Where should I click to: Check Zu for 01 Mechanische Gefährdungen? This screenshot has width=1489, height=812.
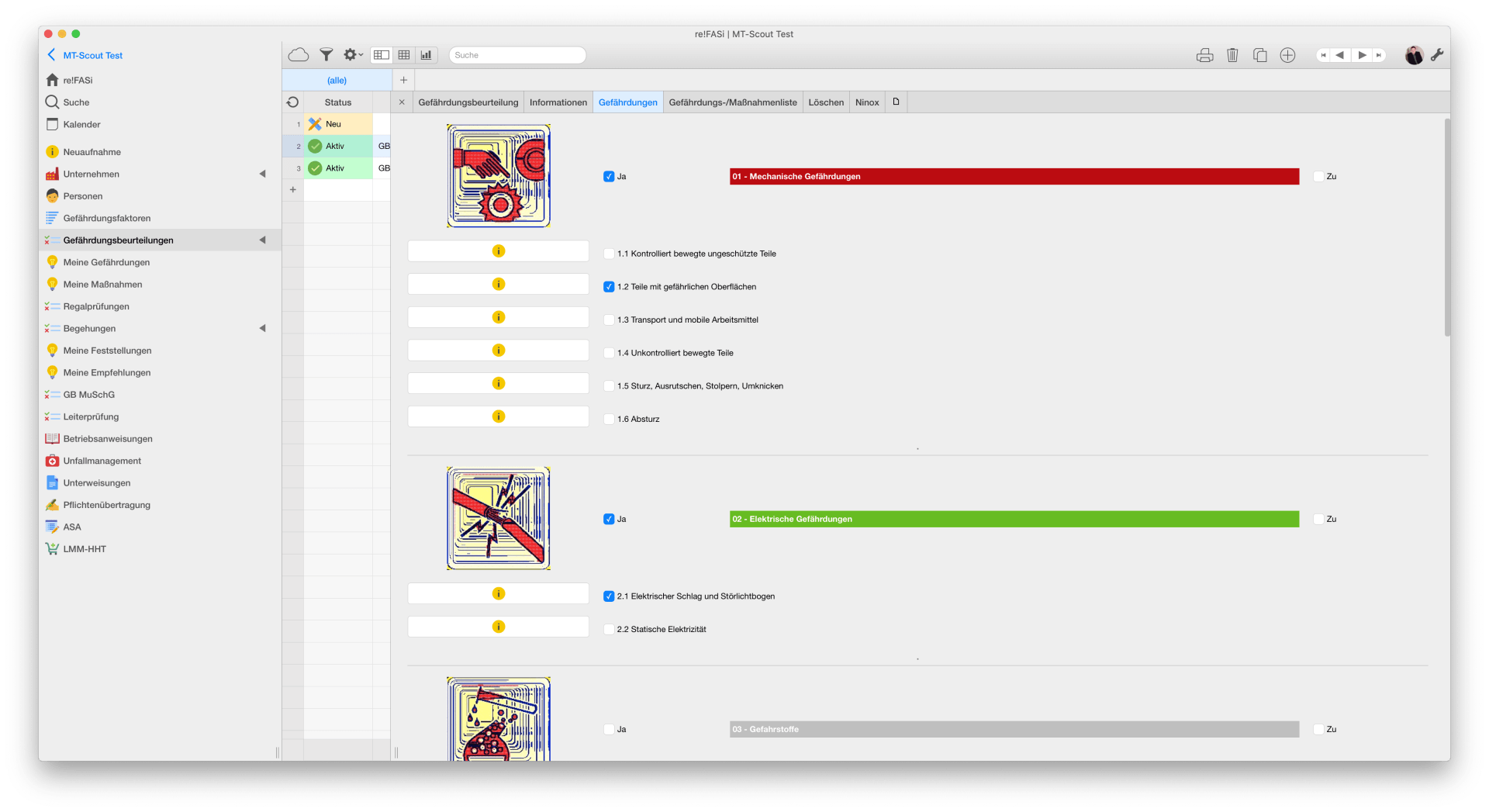coord(1318,177)
